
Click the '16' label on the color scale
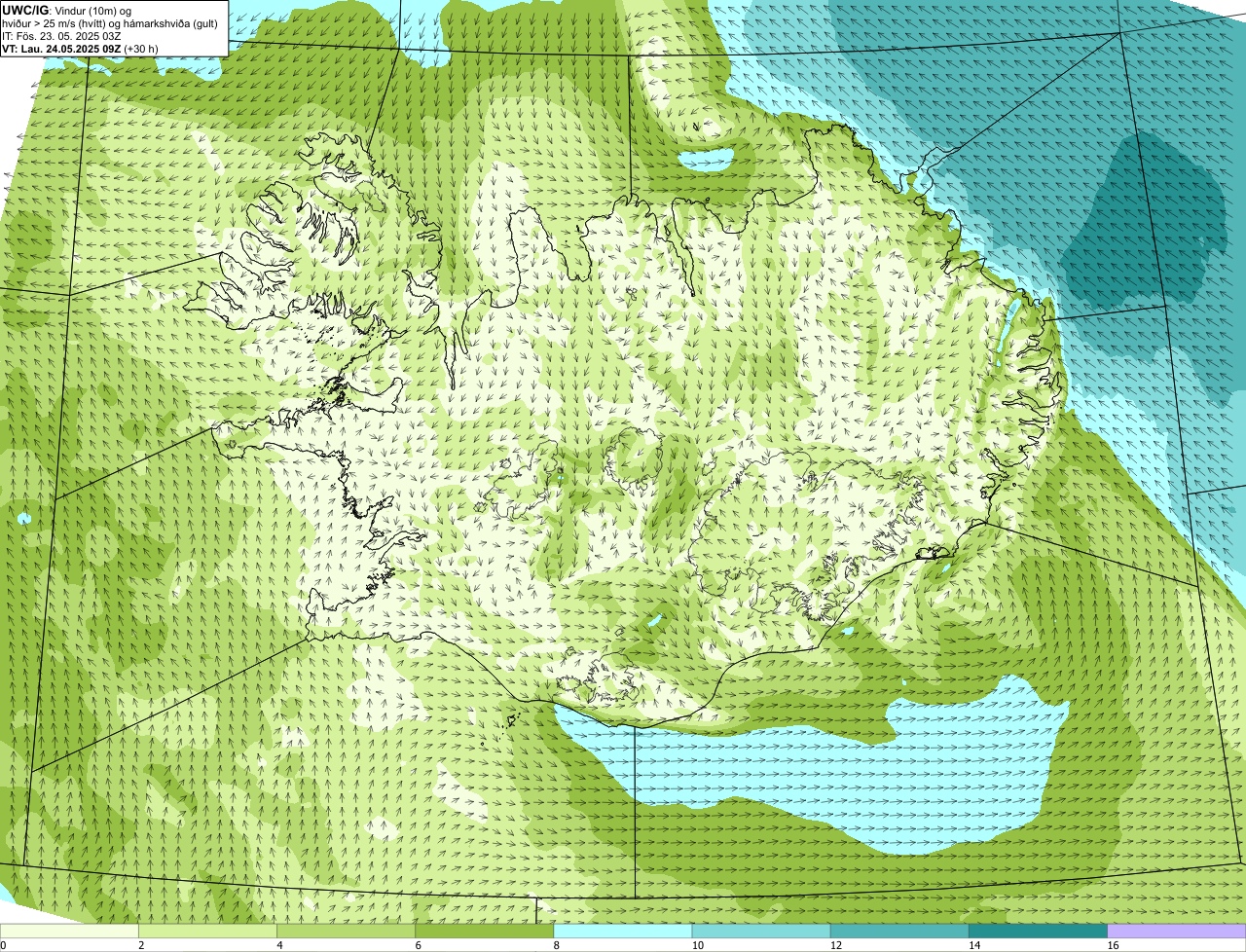point(1113,945)
